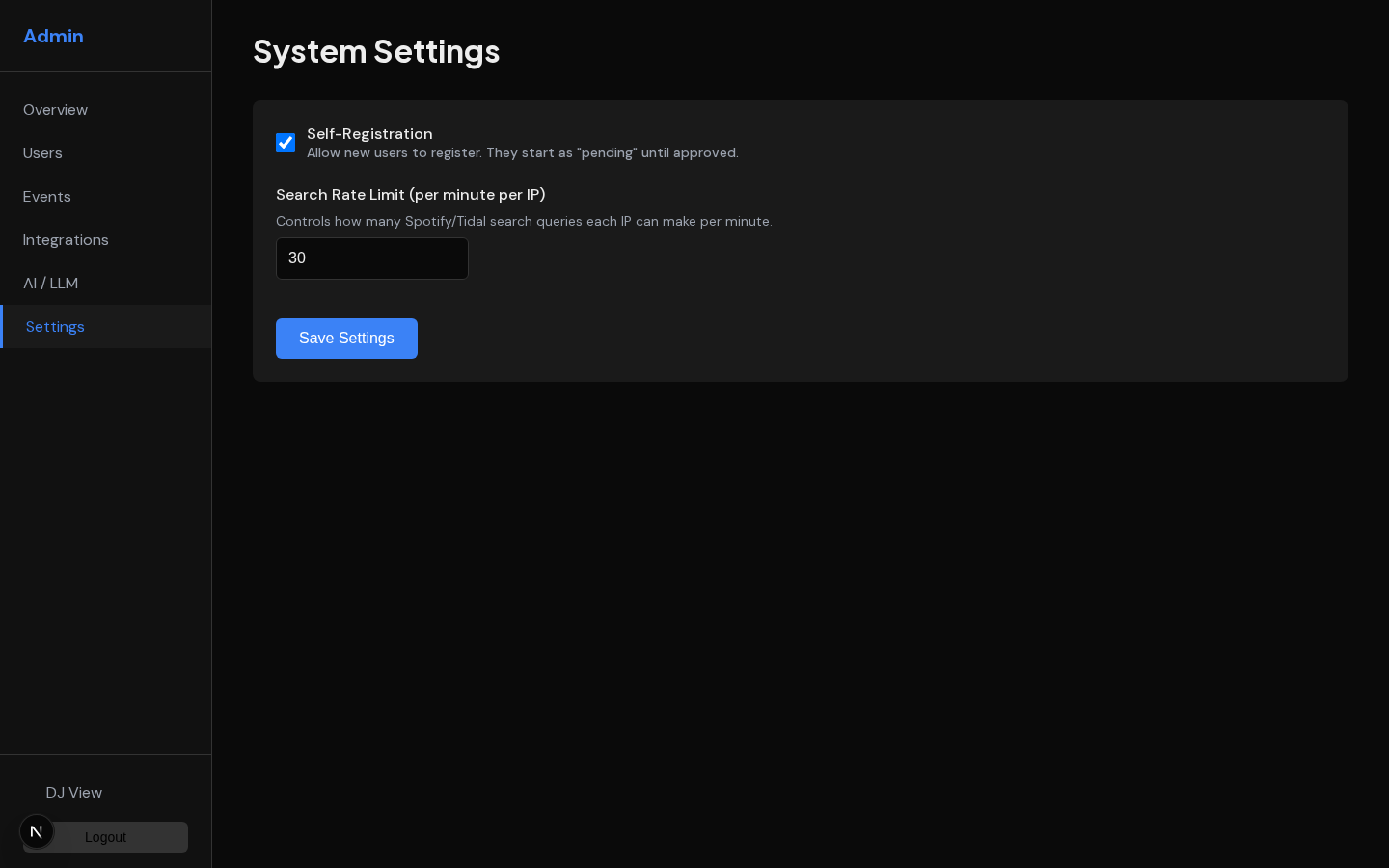The height and width of the screenshot is (868, 1389).
Task: Open the AI / LLM settings page
Action: coord(50,284)
